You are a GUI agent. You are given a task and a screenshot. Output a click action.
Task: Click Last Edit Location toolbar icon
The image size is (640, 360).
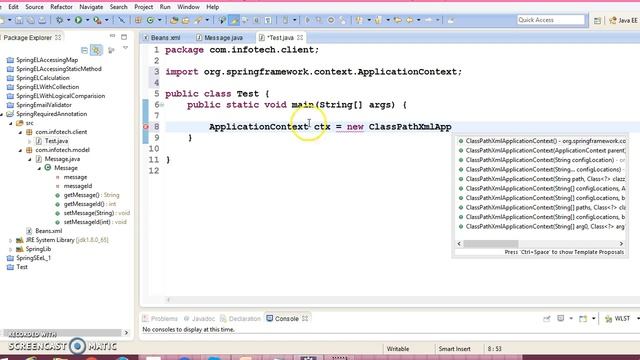click(x=397, y=20)
